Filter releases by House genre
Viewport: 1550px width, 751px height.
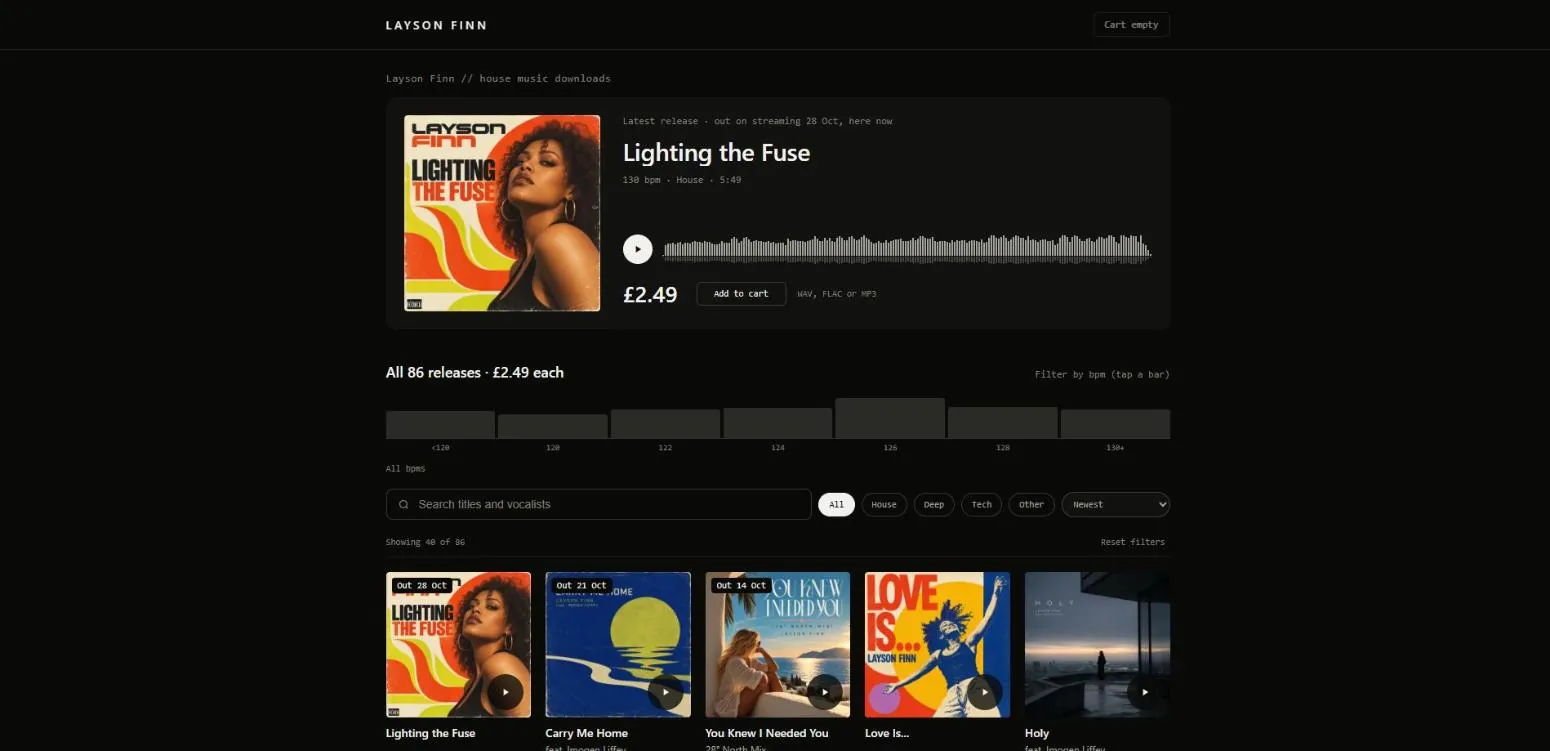[884, 505]
